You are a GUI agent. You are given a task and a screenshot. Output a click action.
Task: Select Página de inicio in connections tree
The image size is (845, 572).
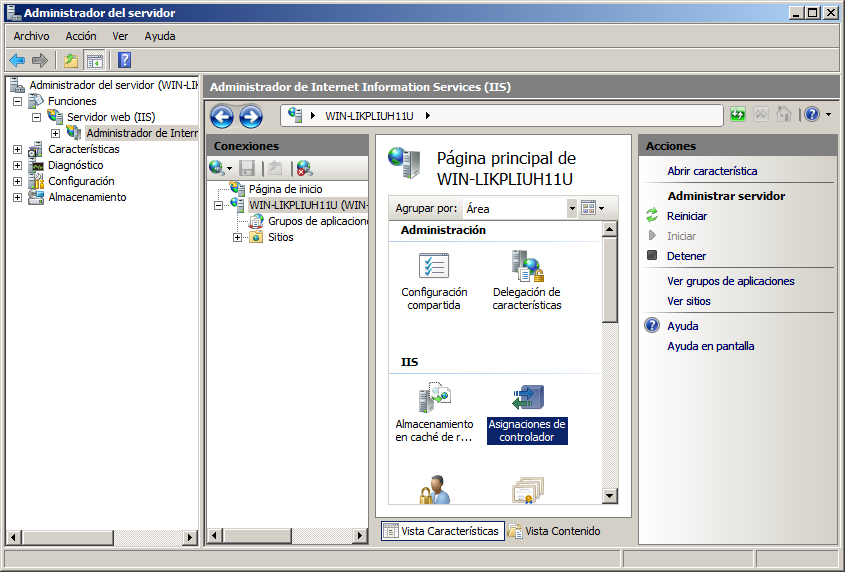point(285,189)
